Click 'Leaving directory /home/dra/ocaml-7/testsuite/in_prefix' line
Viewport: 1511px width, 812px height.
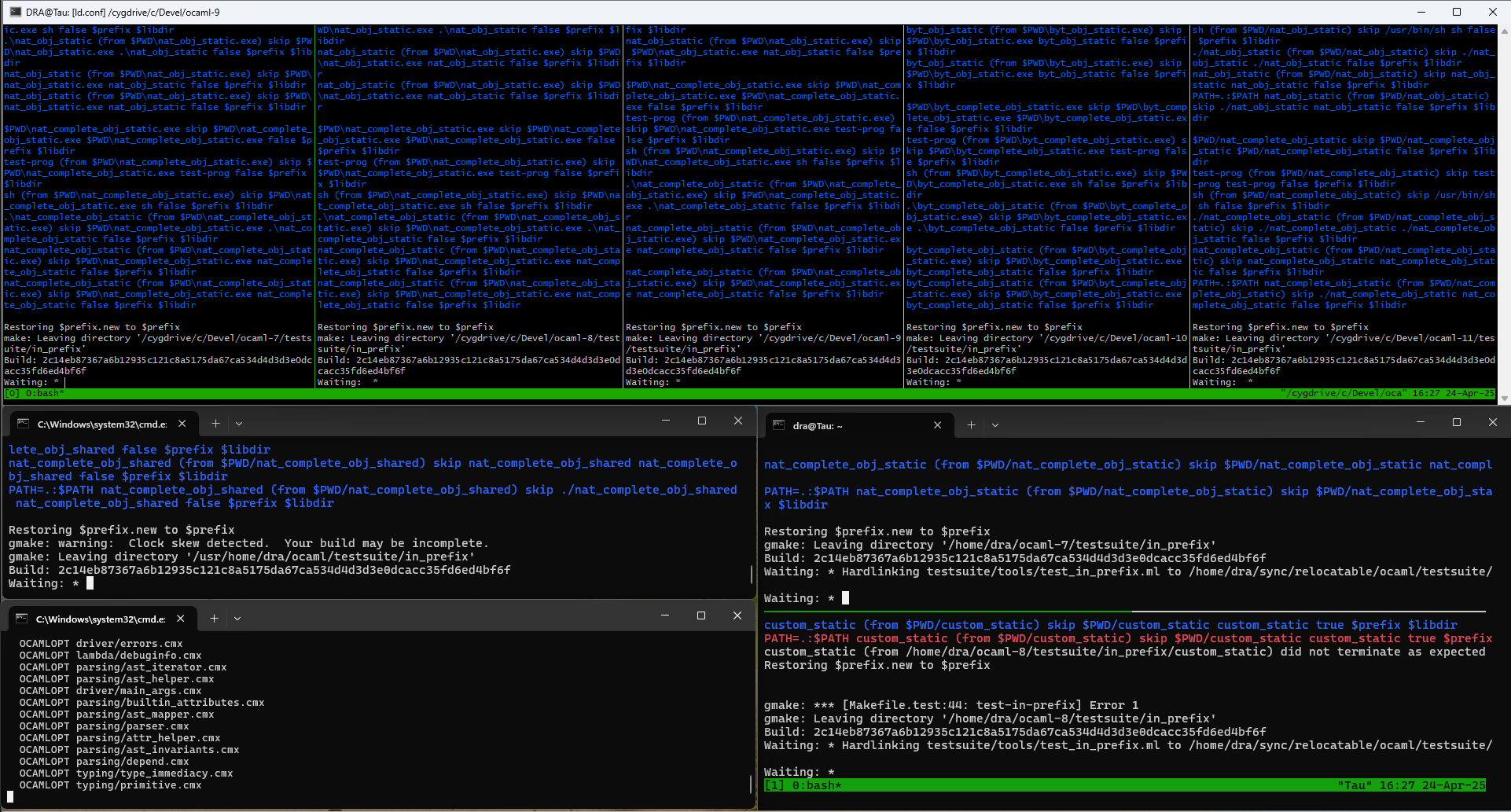pyautogui.click(x=990, y=545)
